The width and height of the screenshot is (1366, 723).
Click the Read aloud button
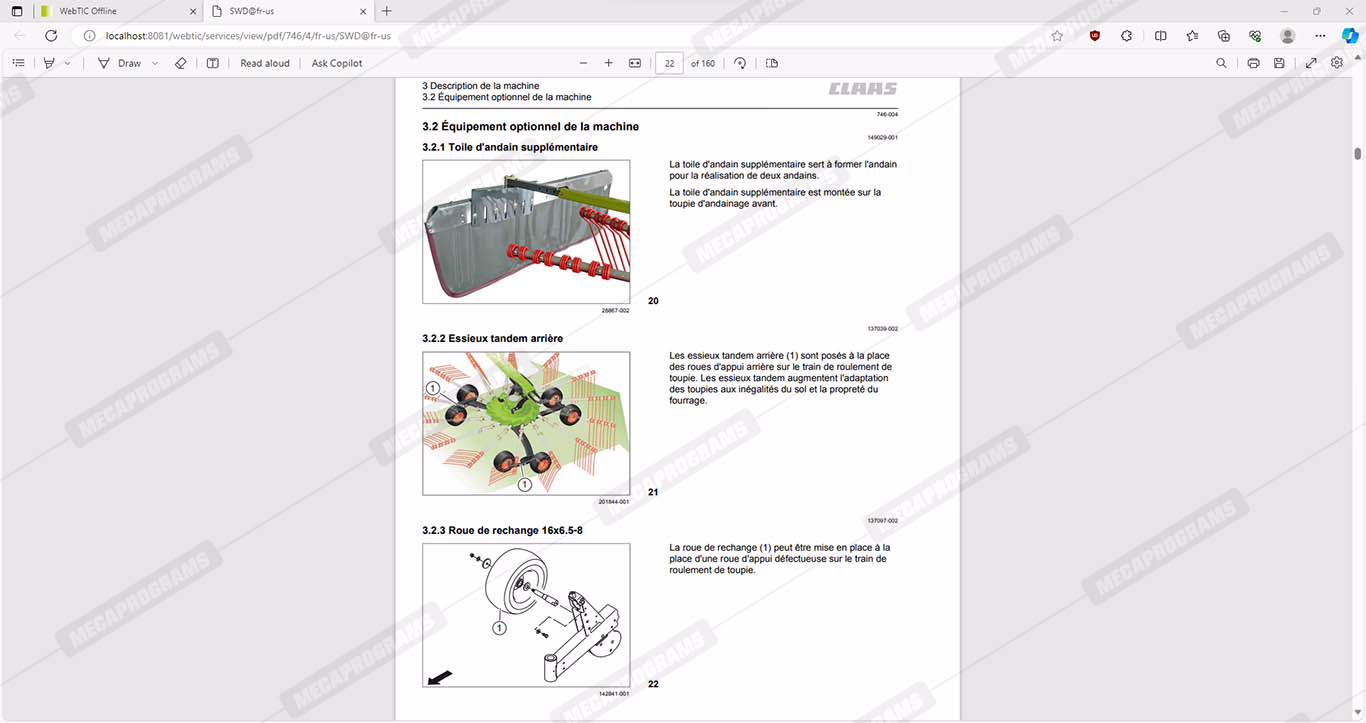point(265,63)
